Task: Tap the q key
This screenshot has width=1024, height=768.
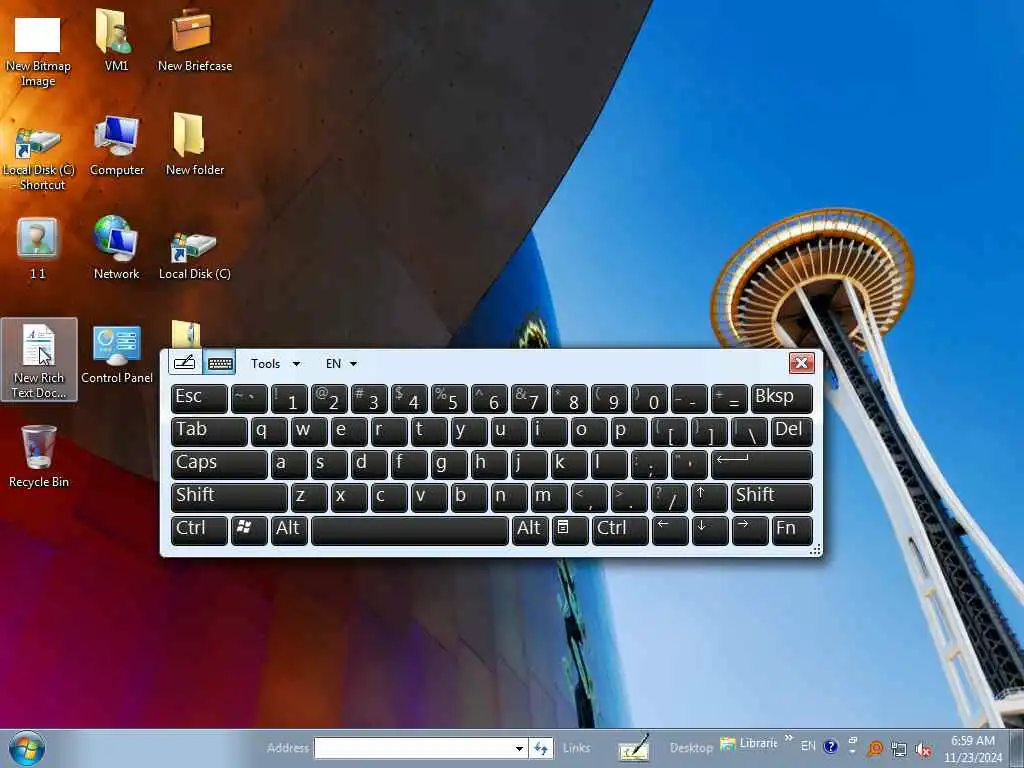Action: coord(269,432)
